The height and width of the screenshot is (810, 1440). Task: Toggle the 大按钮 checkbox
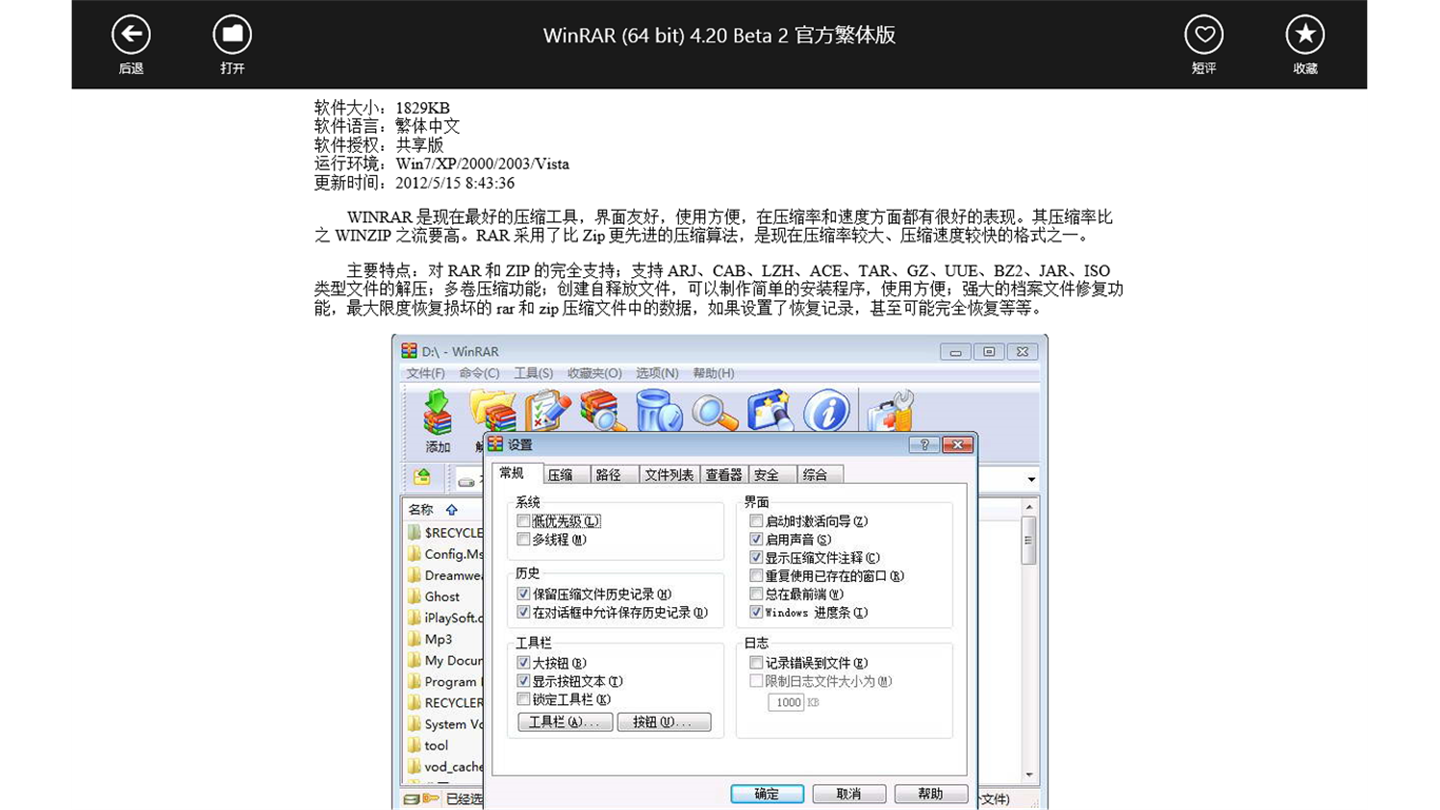523,663
